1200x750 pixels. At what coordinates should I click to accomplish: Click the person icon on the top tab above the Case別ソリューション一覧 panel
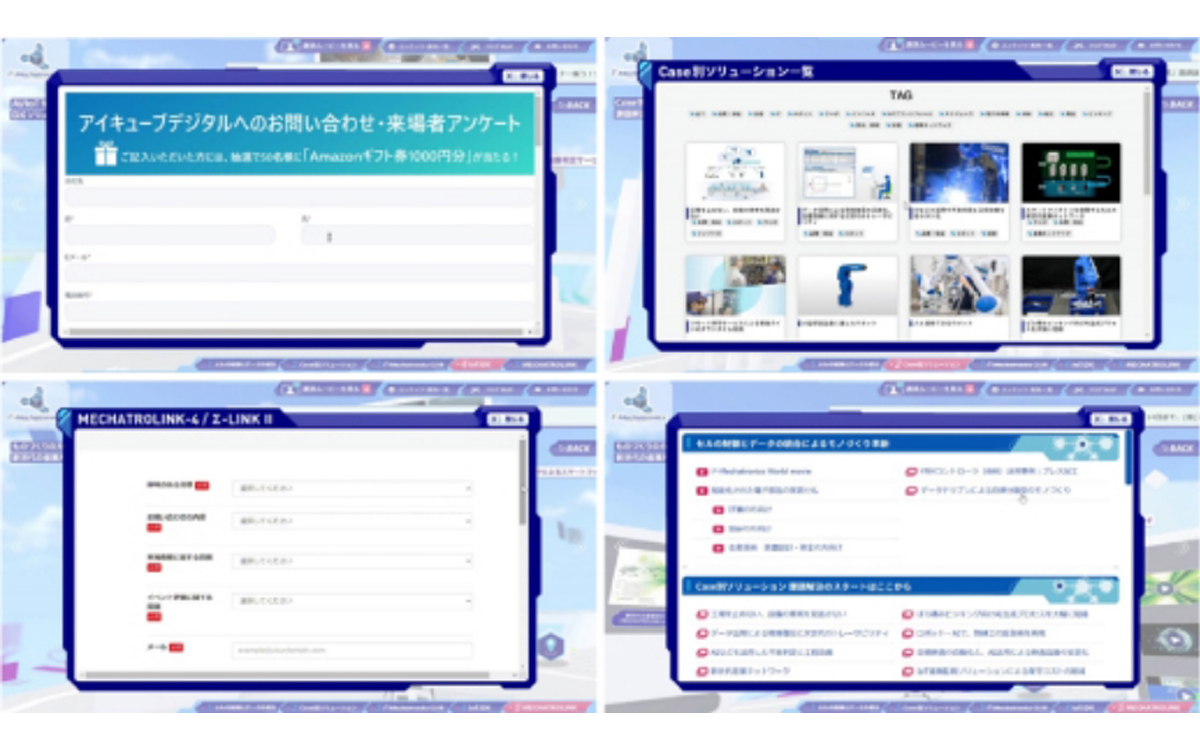point(889,46)
